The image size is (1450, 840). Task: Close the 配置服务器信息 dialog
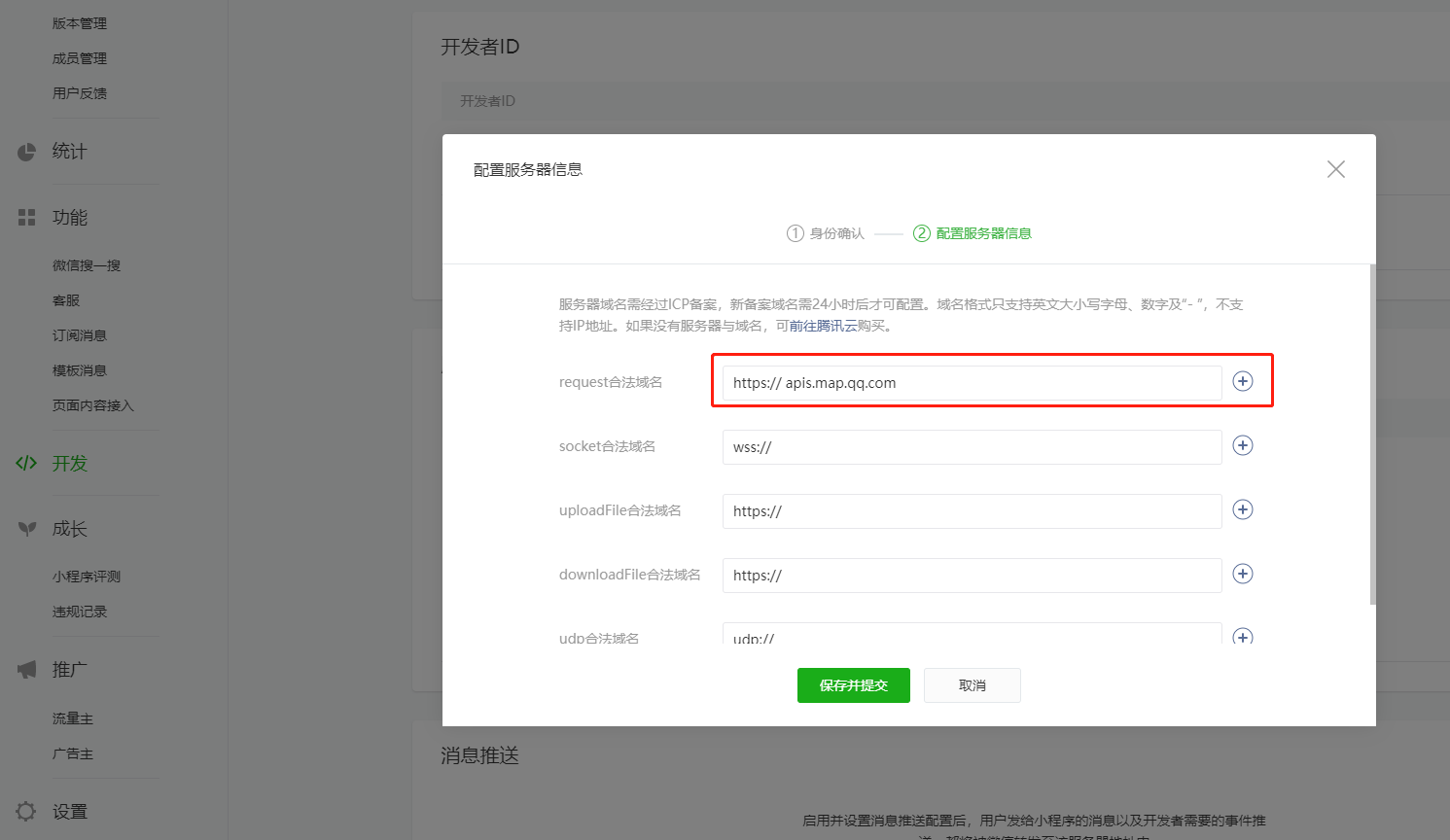[1335, 169]
